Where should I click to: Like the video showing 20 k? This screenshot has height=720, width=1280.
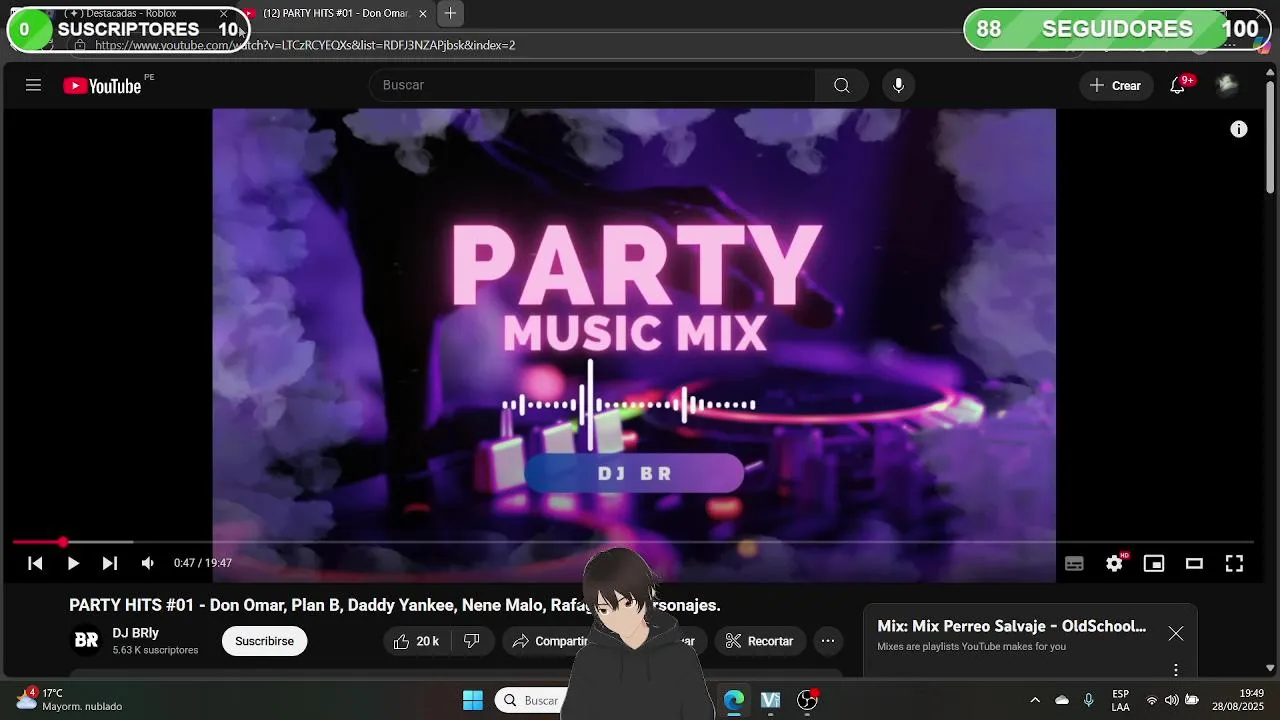pyautogui.click(x=417, y=641)
